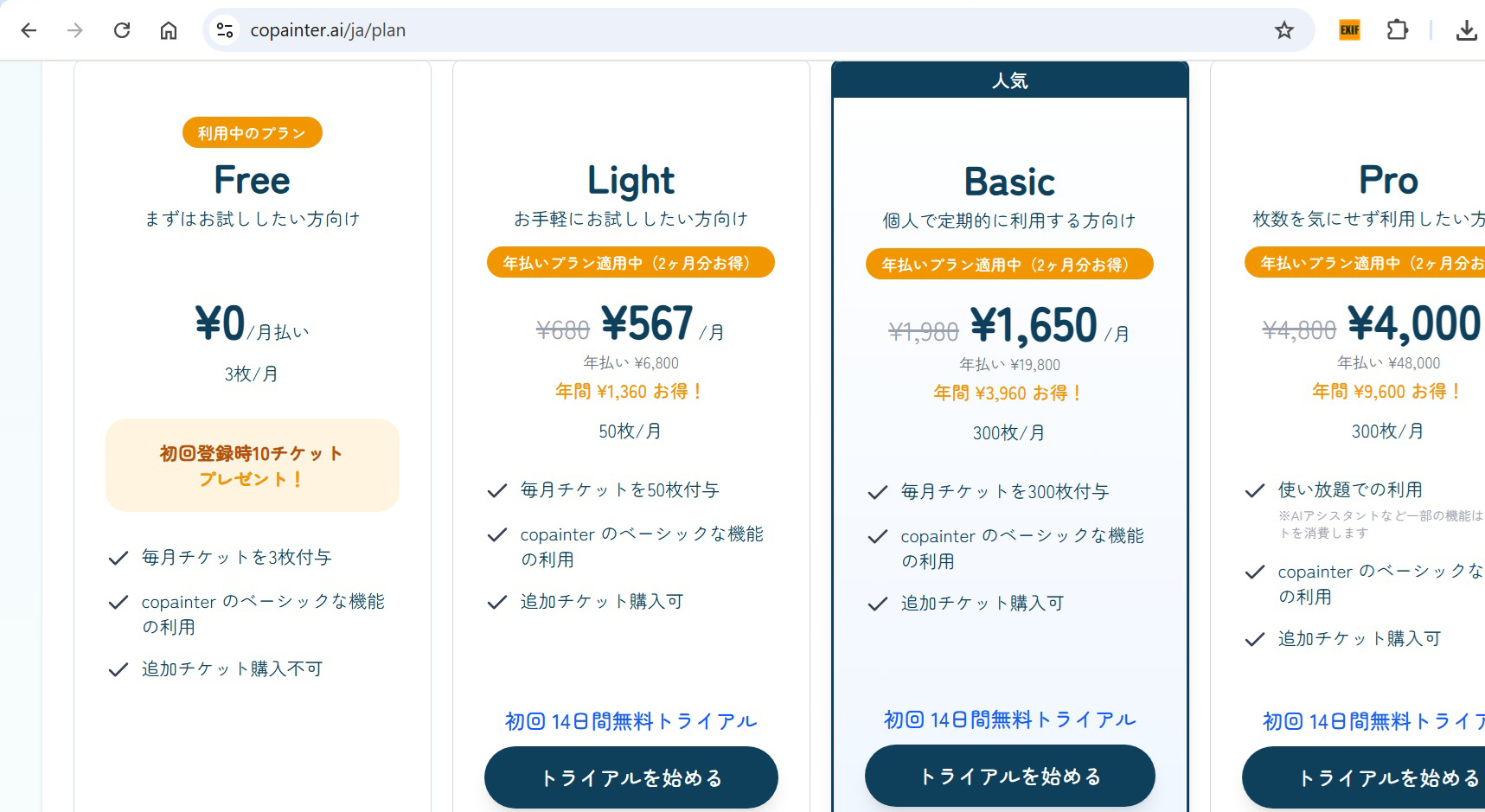Open the browser downloads panel
1485x812 pixels.
[x=1466, y=30]
